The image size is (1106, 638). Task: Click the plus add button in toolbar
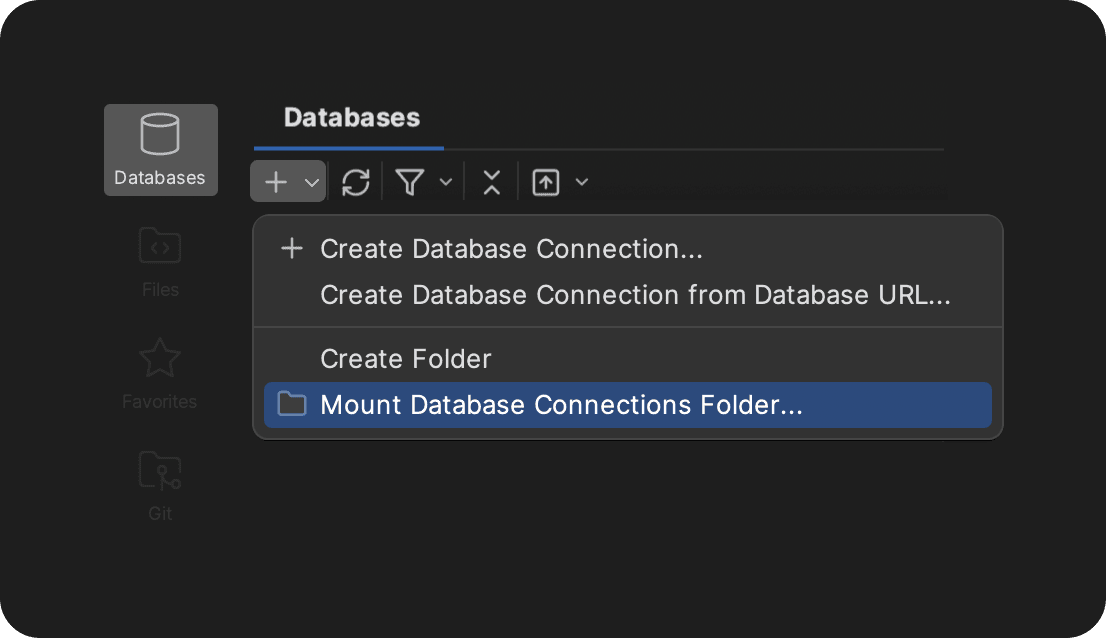click(x=276, y=182)
